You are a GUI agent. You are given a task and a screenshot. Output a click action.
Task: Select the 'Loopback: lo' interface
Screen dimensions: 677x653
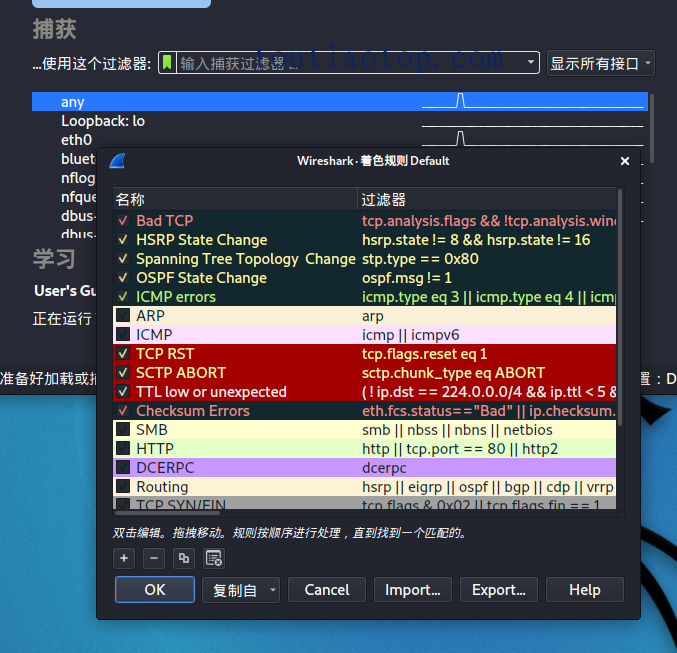(340, 121)
